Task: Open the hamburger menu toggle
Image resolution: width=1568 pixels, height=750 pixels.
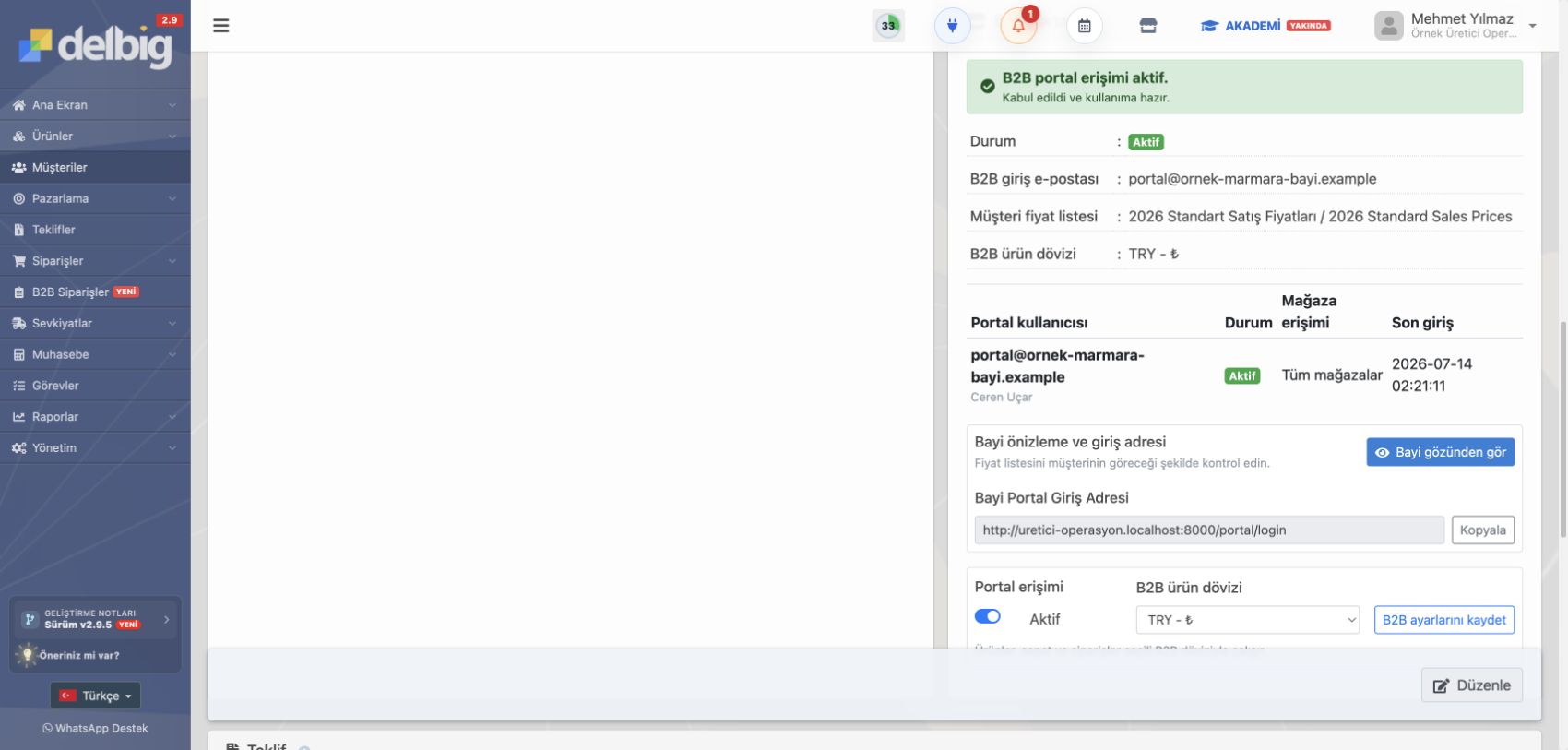Action: (220, 26)
